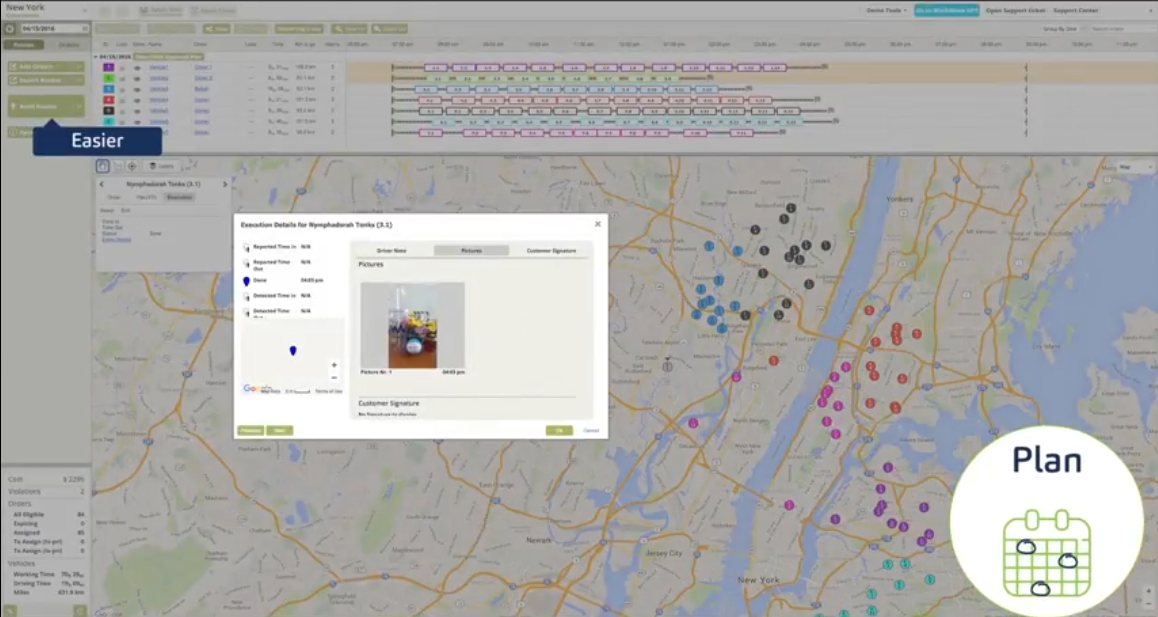Open Picture Nr. 1 thumbnail
The image size is (1158, 617).
coord(412,325)
